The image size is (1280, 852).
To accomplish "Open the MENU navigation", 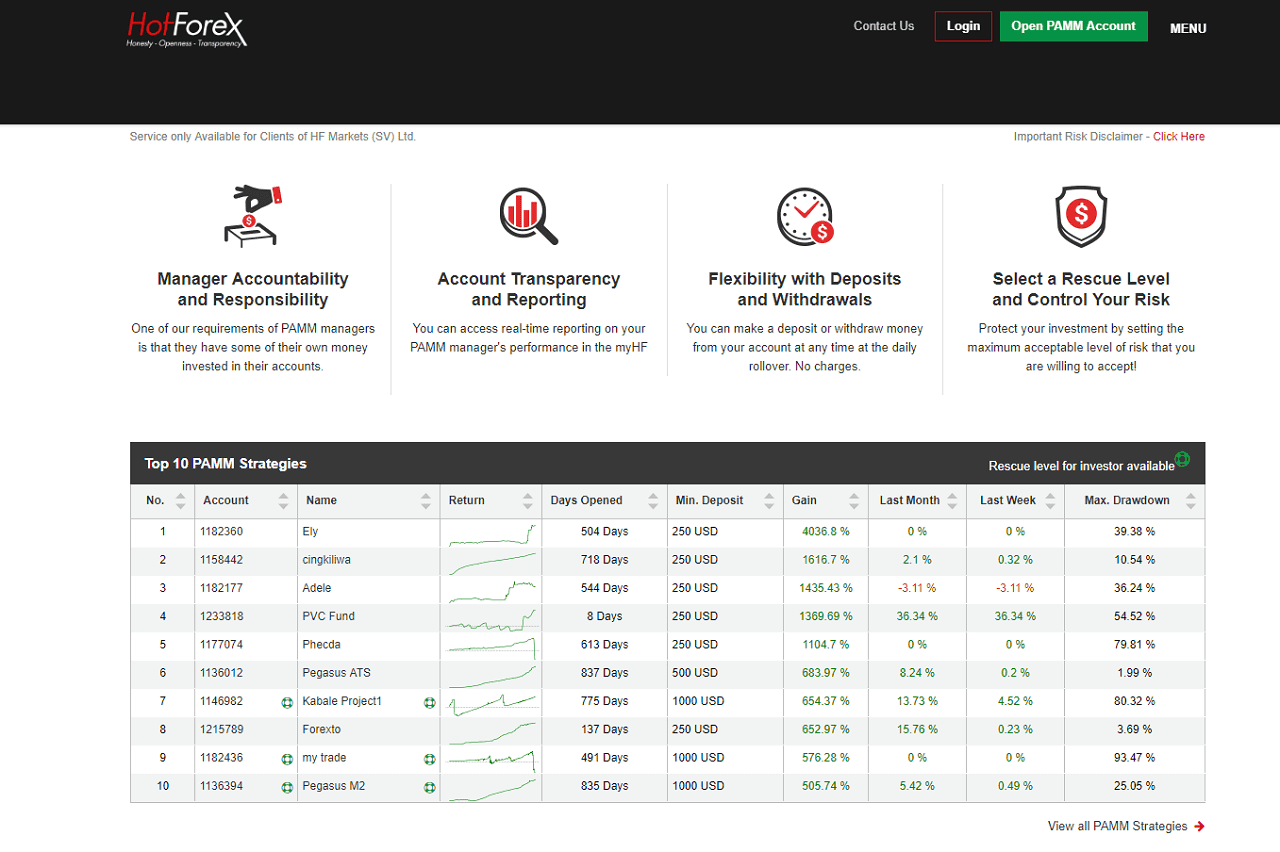I will click(1188, 29).
